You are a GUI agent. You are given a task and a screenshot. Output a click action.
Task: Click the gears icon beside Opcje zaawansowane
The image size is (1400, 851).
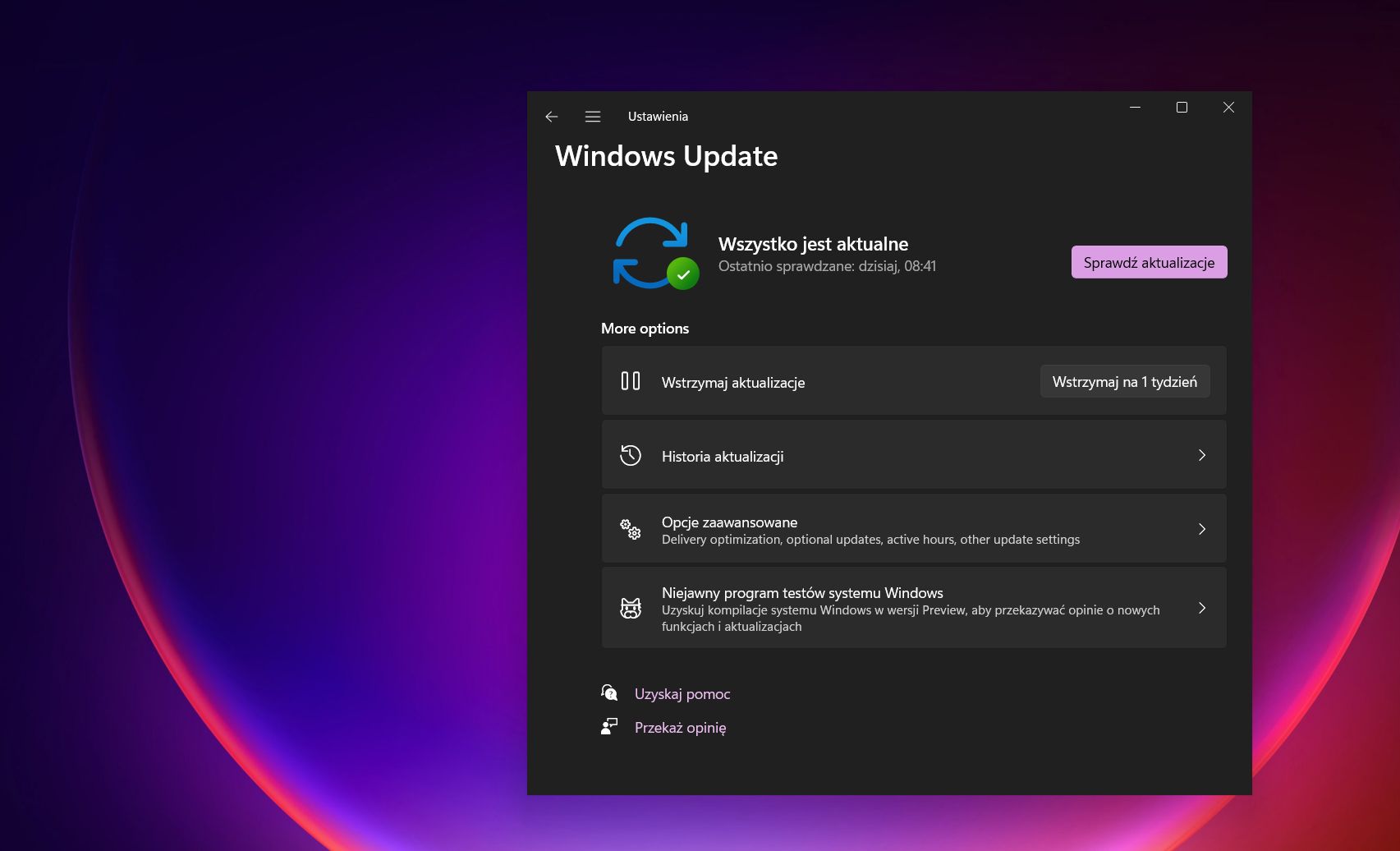631,529
